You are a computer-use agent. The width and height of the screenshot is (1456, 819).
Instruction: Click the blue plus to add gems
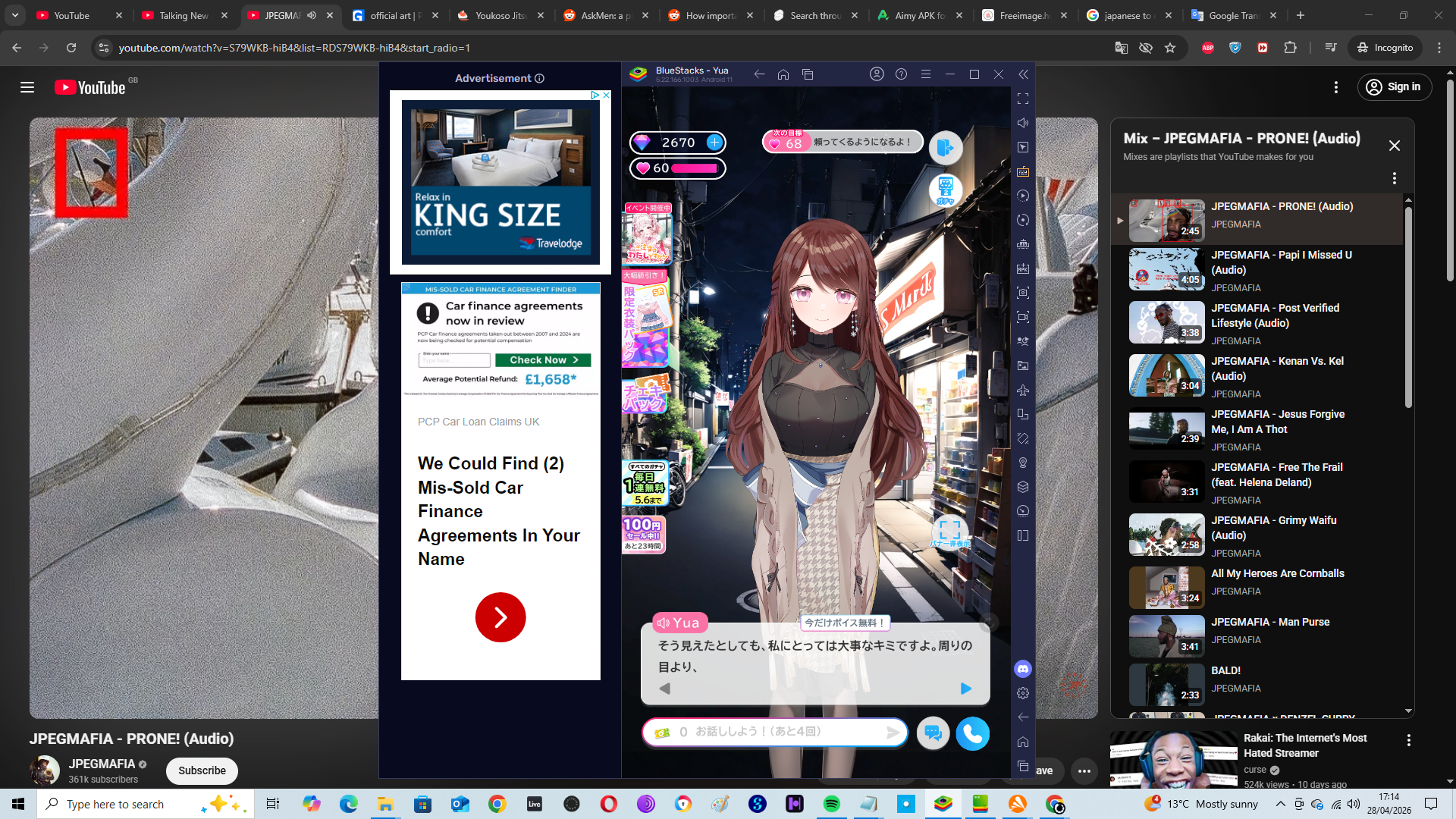pos(714,142)
